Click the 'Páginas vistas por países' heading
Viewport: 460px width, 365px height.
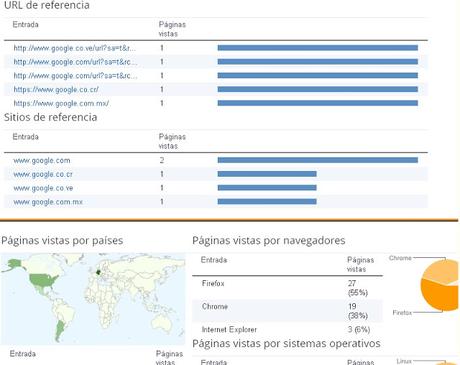(62, 241)
